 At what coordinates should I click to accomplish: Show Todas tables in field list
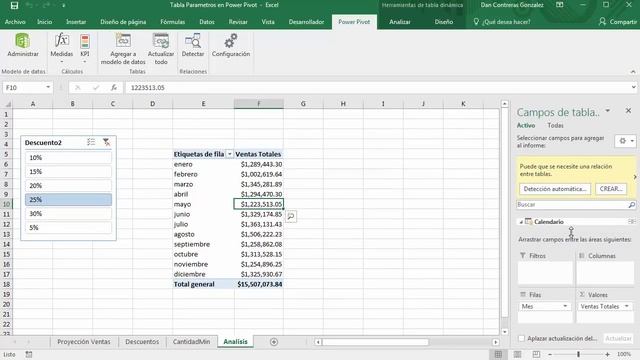pos(555,125)
